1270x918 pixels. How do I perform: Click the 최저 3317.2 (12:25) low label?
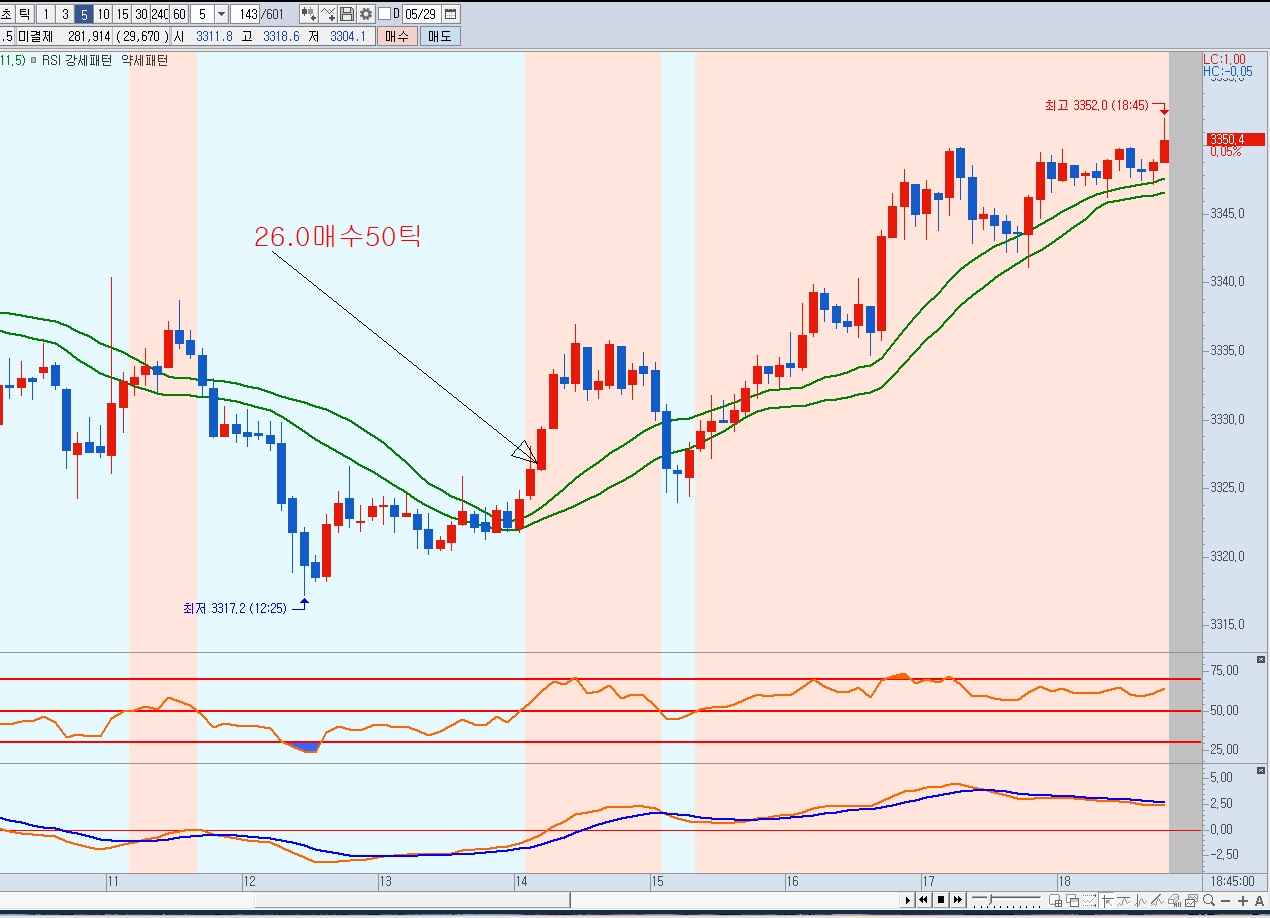tap(234, 607)
